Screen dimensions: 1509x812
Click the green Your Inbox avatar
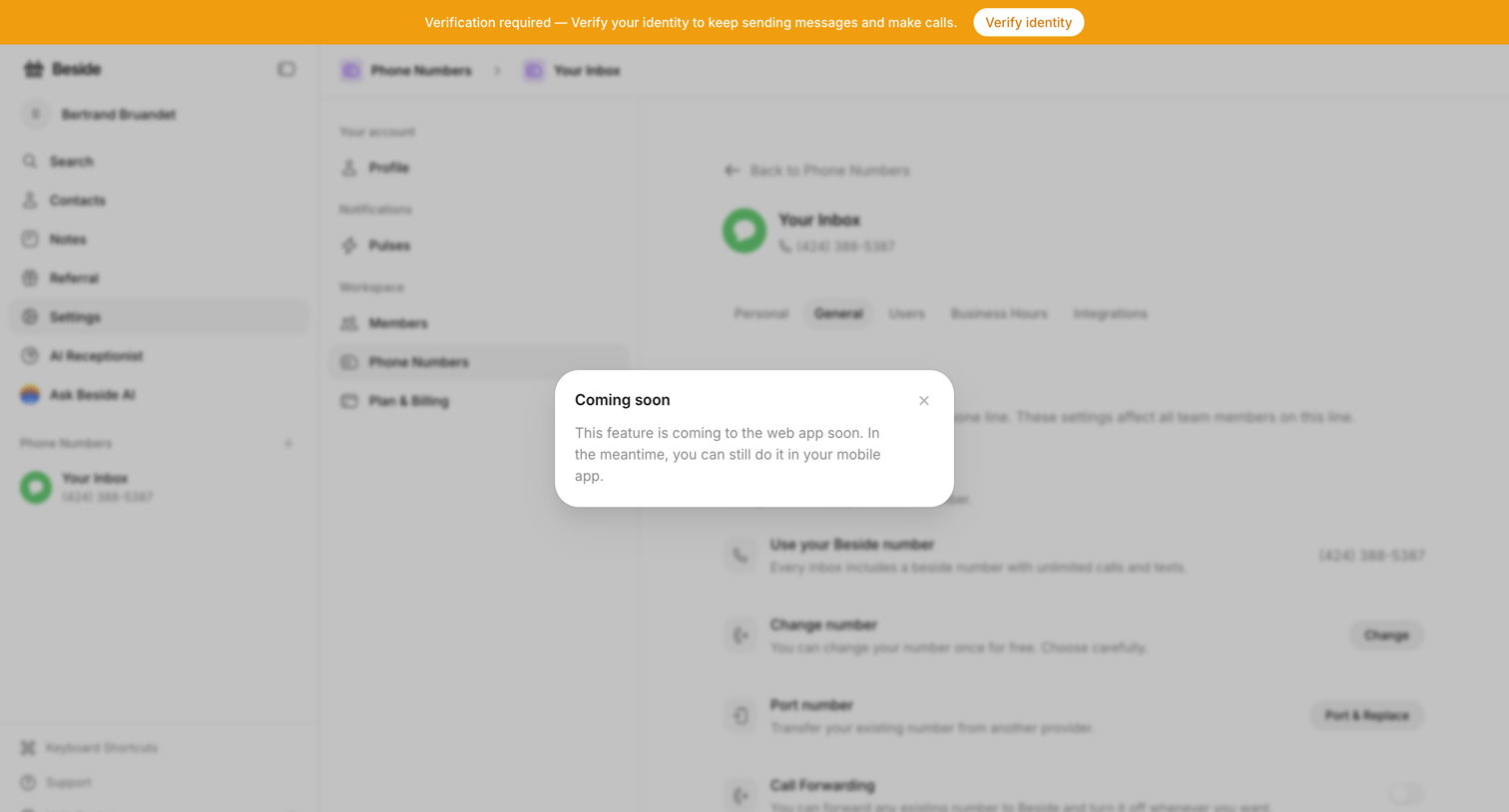tap(745, 230)
